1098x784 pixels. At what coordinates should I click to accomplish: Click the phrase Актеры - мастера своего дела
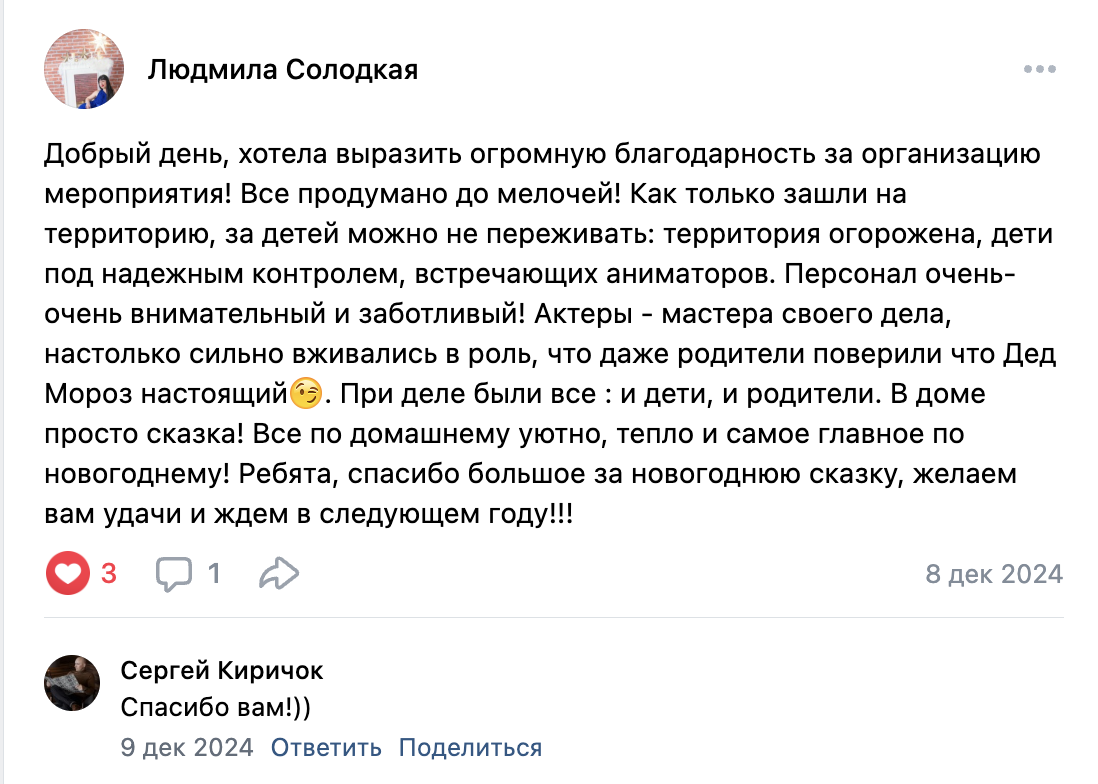click(x=739, y=315)
